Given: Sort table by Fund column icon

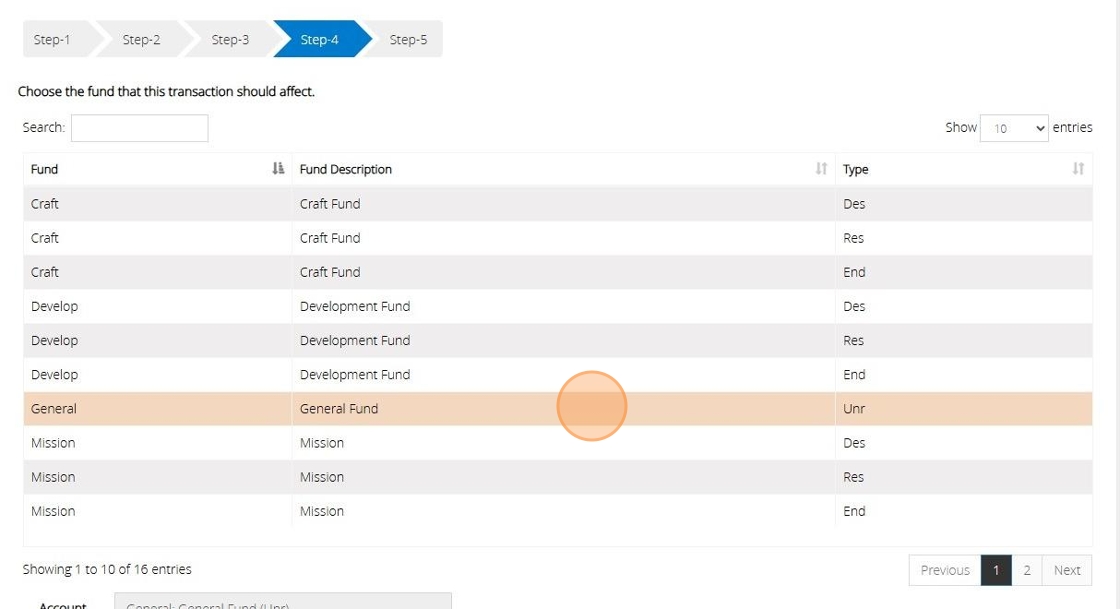Looking at the screenshot, I should [278, 169].
